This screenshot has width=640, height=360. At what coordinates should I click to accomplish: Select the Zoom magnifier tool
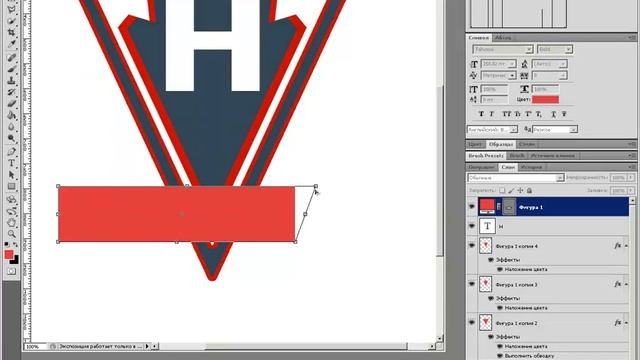[x=12, y=234]
